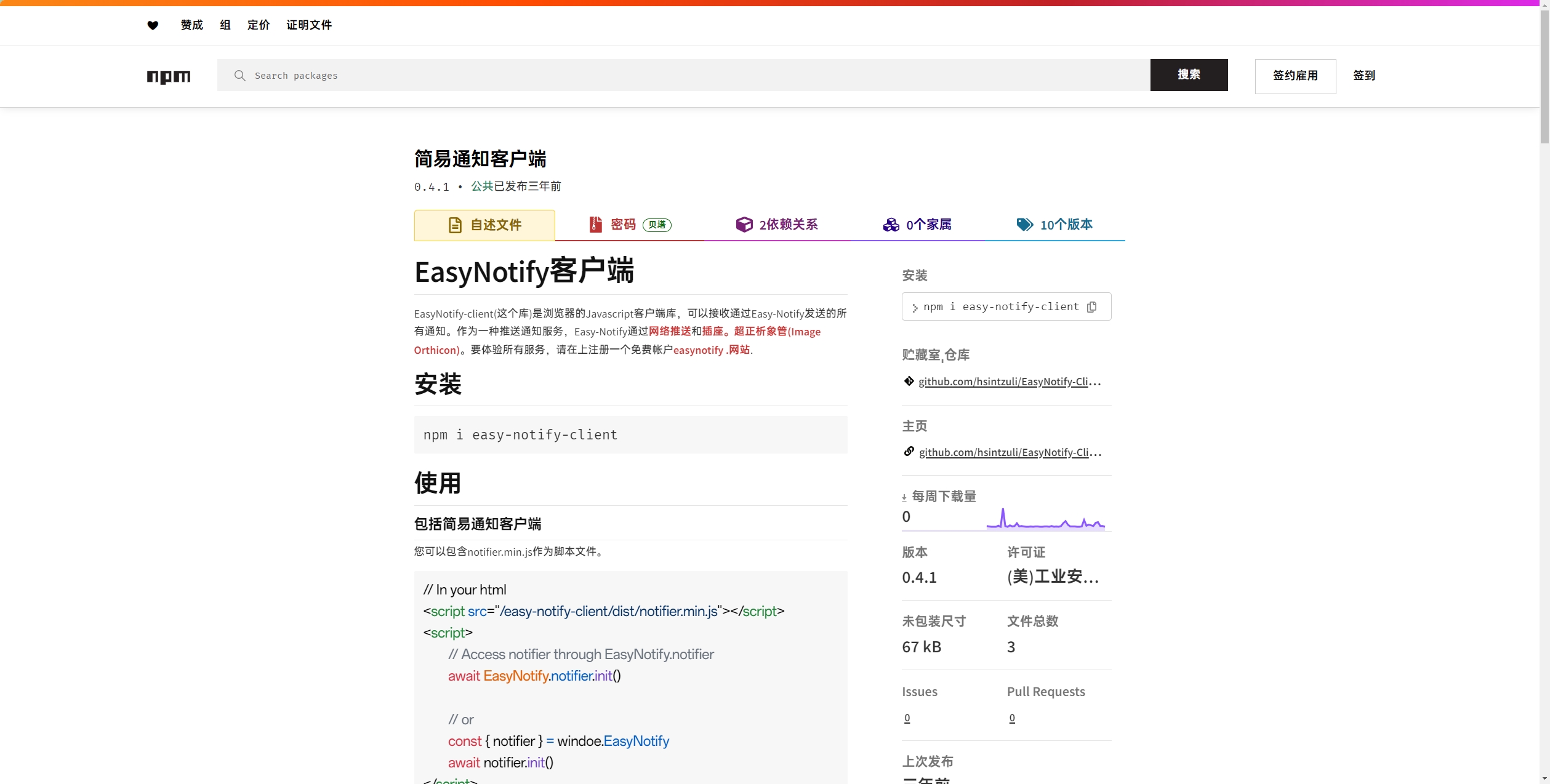Click the tags icon on versions tab
The height and width of the screenshot is (784, 1550).
(1024, 225)
